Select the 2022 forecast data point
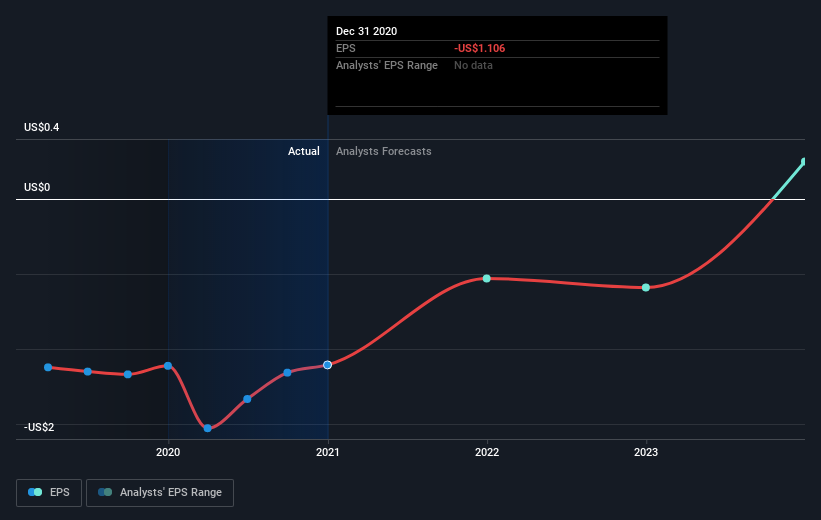 pyautogui.click(x=486, y=279)
